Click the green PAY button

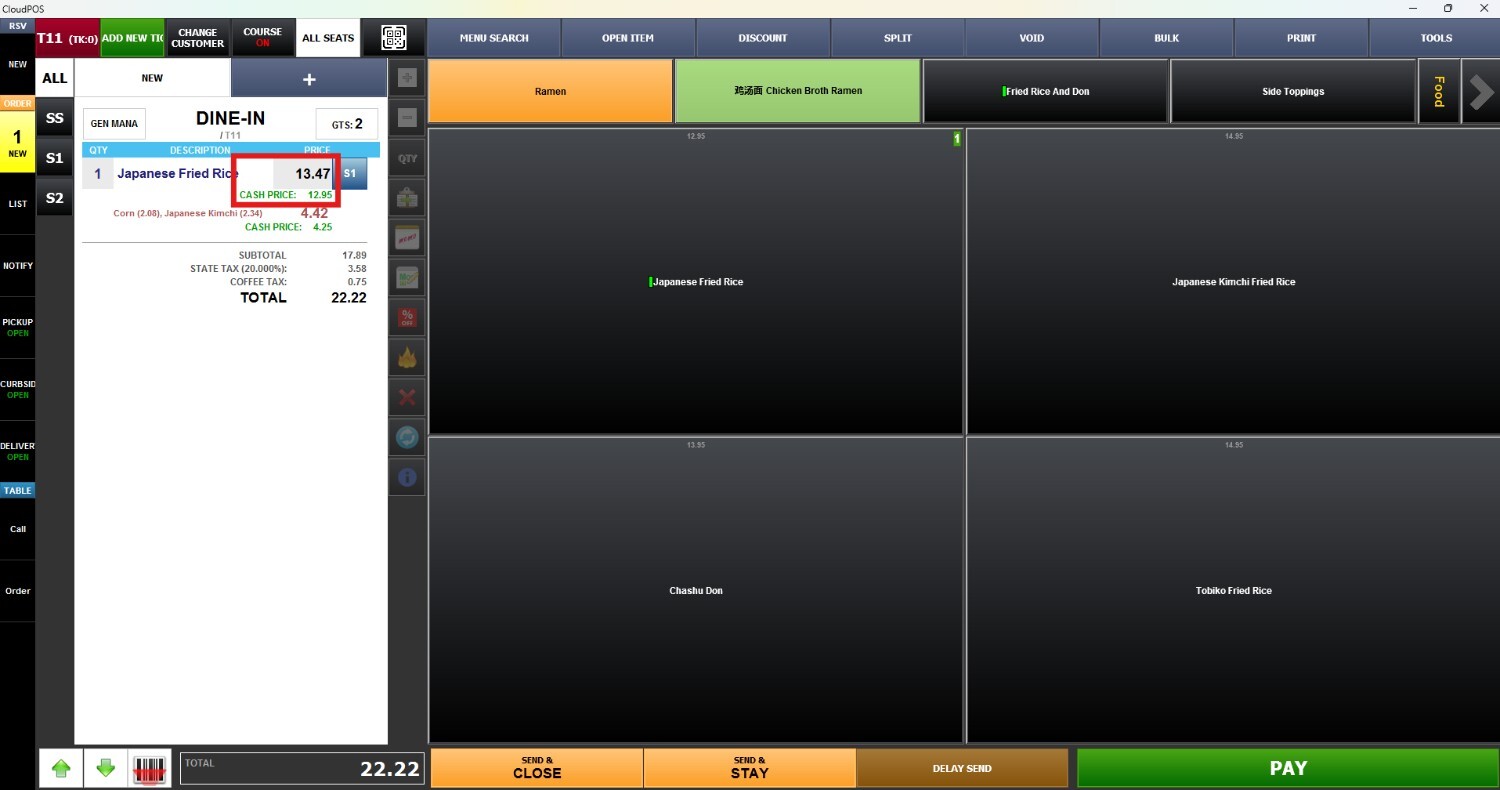[1288, 768]
